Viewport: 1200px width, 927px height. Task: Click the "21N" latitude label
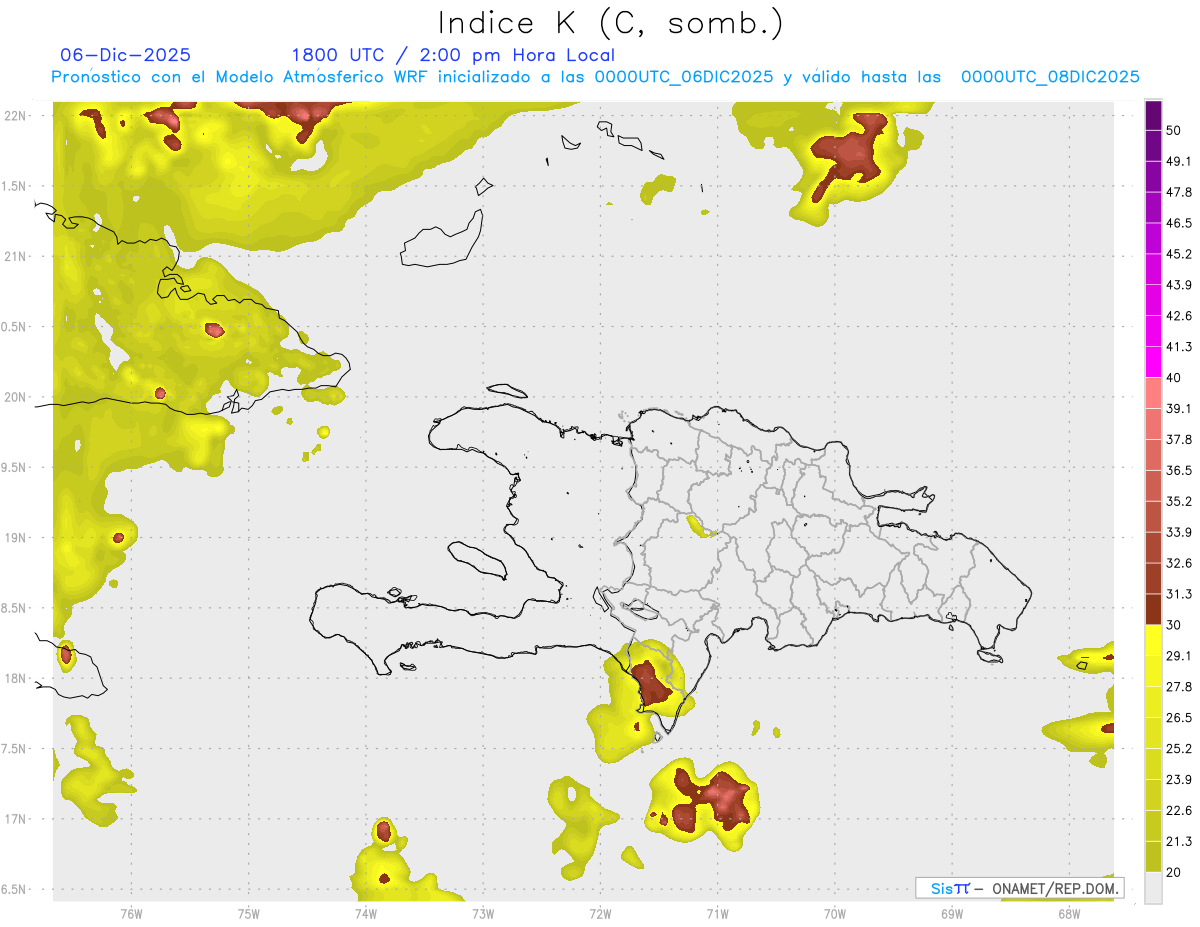pos(15,256)
